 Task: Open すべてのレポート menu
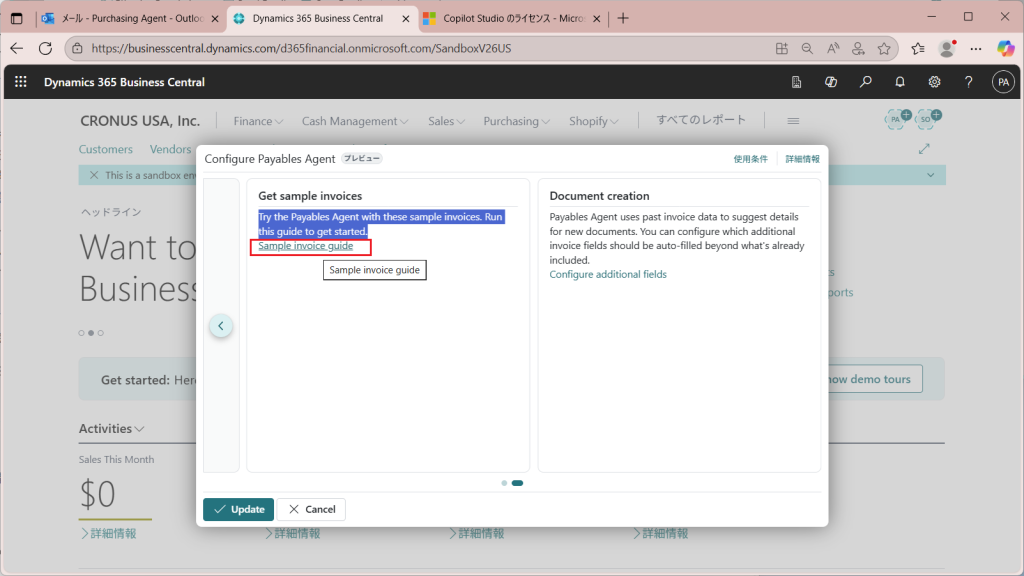pos(701,120)
